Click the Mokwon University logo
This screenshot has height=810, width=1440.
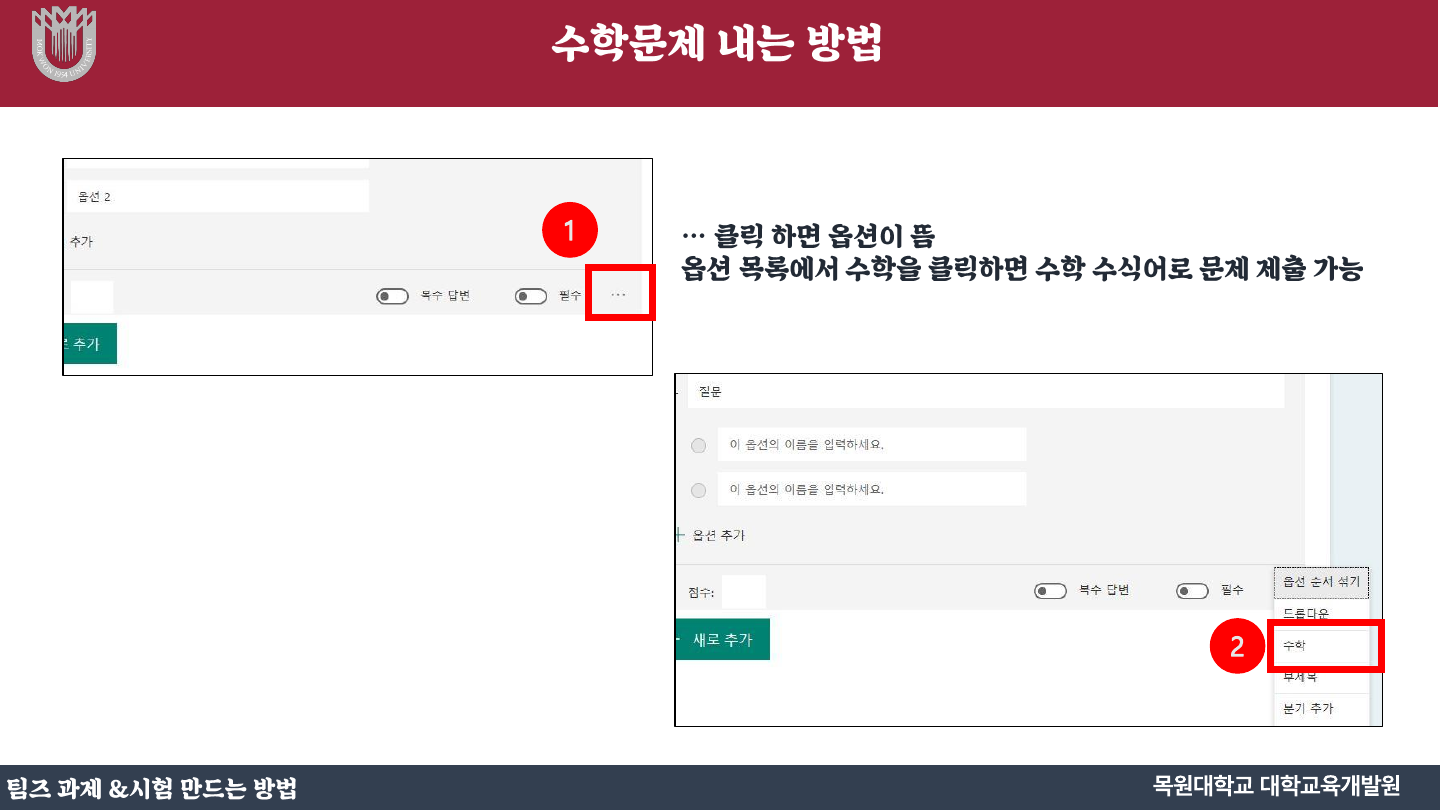pos(64,43)
